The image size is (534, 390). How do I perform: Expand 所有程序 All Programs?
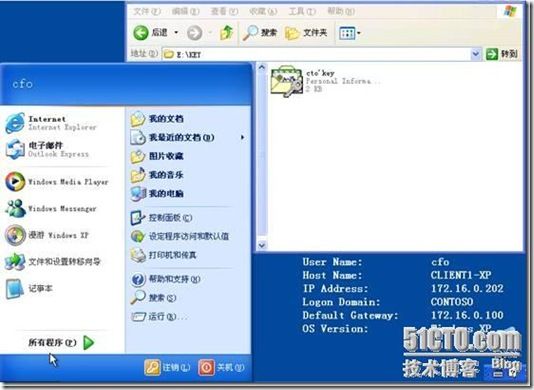click(x=61, y=342)
